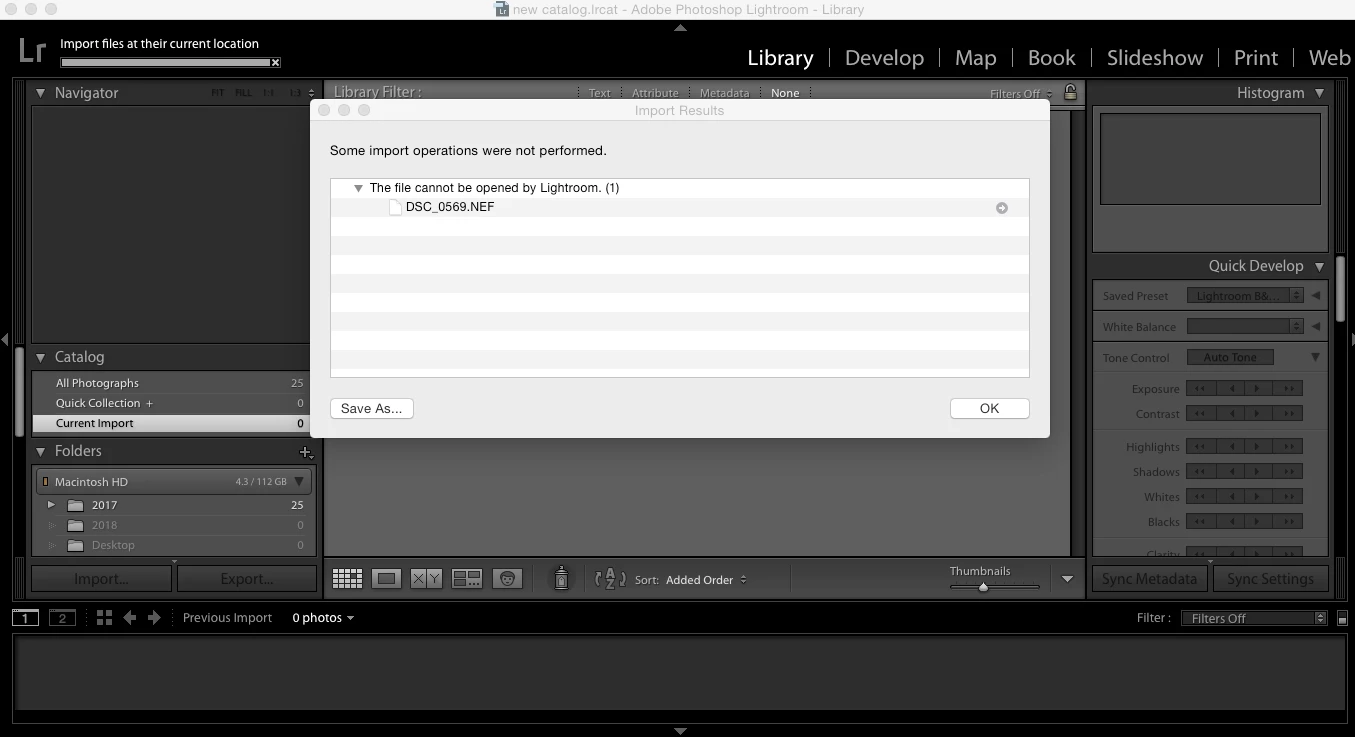This screenshot has width=1355, height=737.
Task: Open the Filters Off dropdown in filmstrip
Action: pyautogui.click(x=1254, y=618)
